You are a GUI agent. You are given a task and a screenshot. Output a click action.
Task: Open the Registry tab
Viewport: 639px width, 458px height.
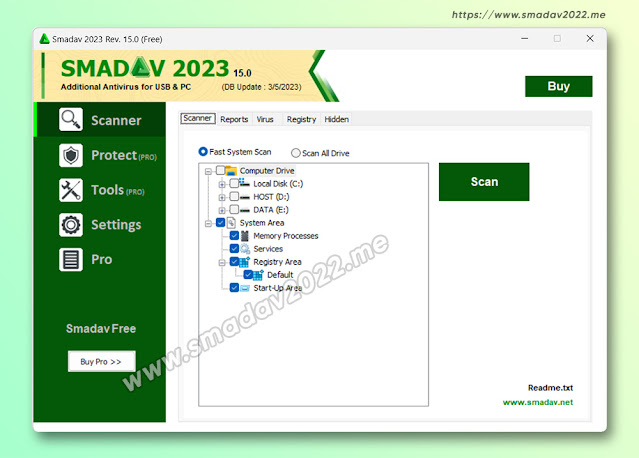pos(301,119)
